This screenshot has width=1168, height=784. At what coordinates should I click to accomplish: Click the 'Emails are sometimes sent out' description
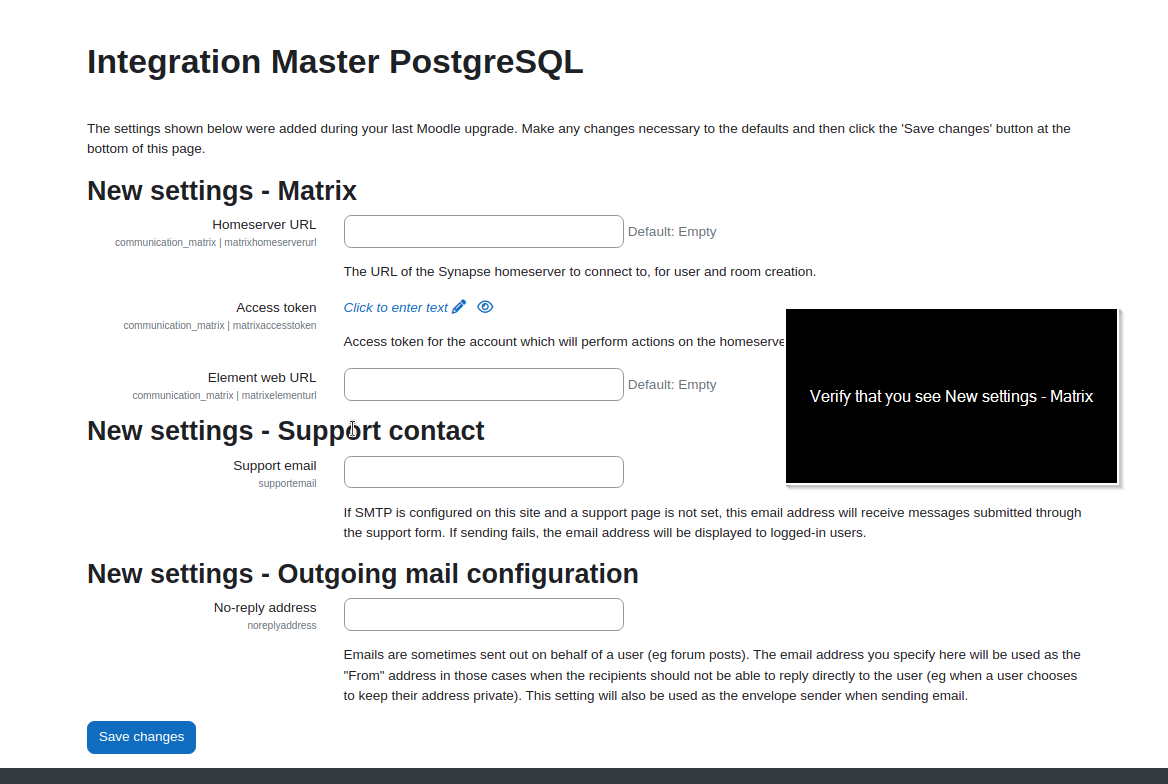(x=712, y=675)
